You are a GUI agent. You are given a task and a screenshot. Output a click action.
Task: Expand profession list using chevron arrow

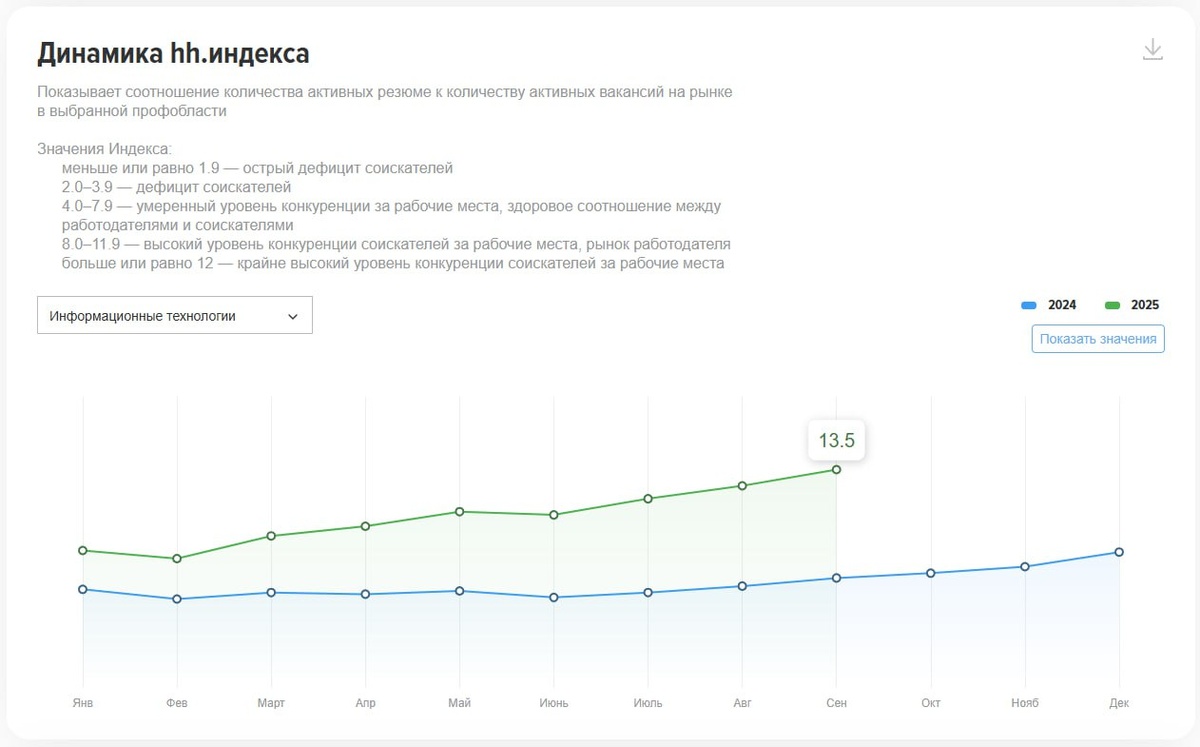click(293, 316)
